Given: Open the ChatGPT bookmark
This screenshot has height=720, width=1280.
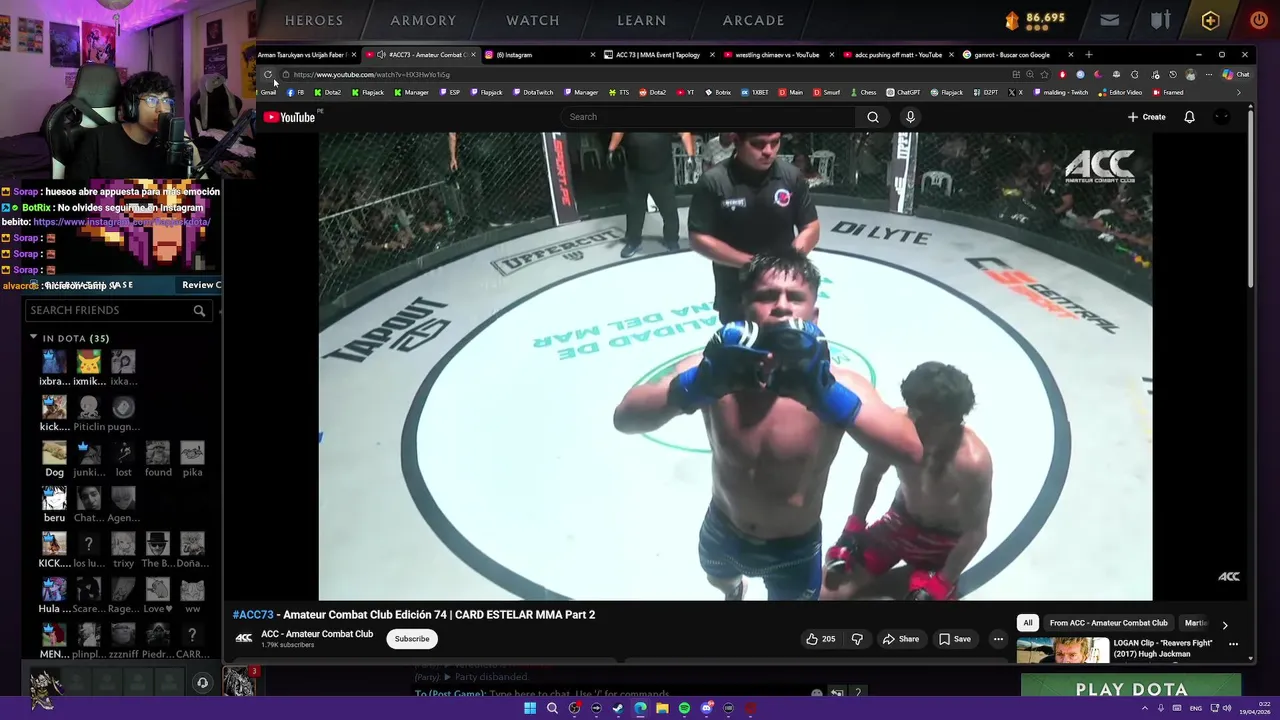Looking at the screenshot, I should 903,92.
